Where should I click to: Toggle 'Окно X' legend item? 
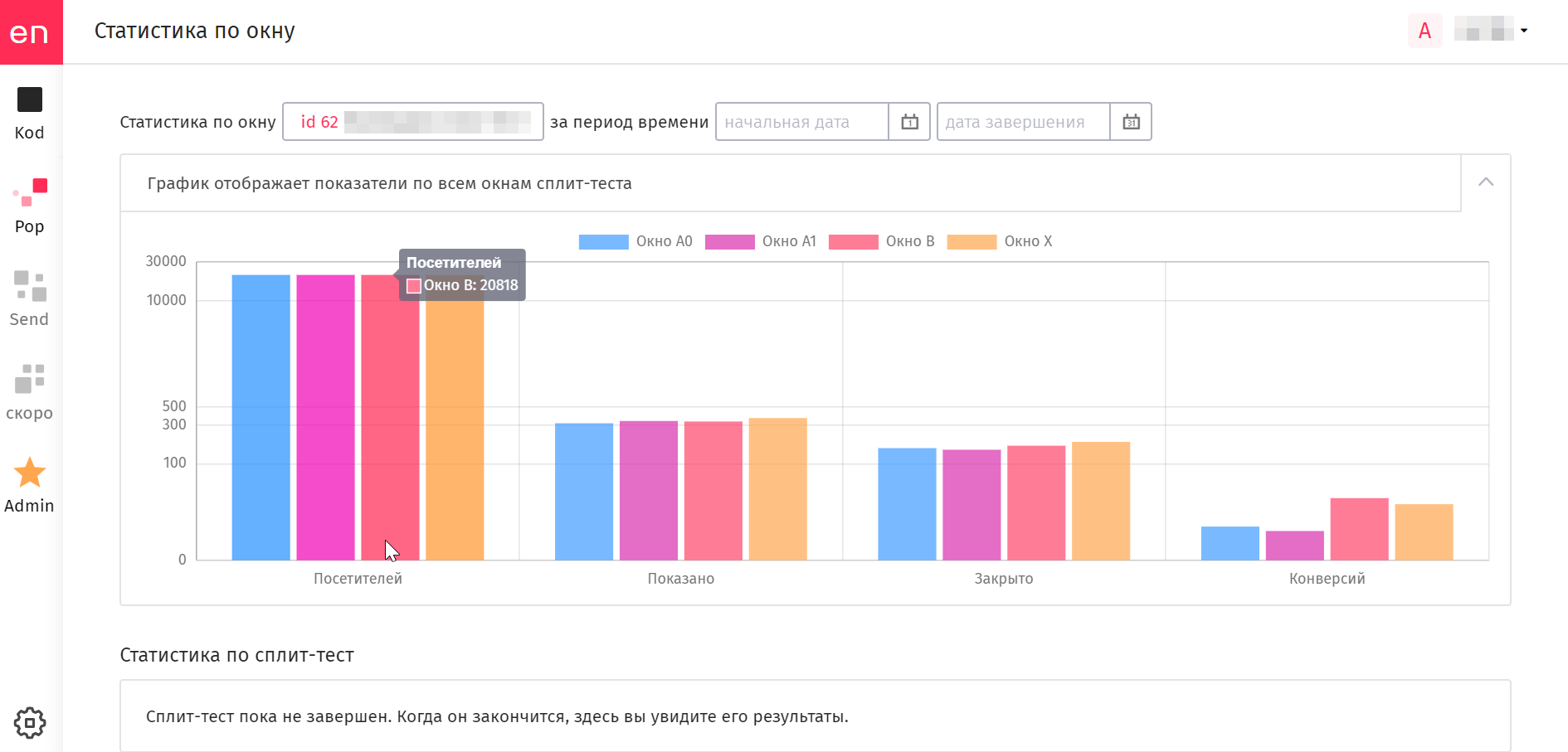(1000, 242)
